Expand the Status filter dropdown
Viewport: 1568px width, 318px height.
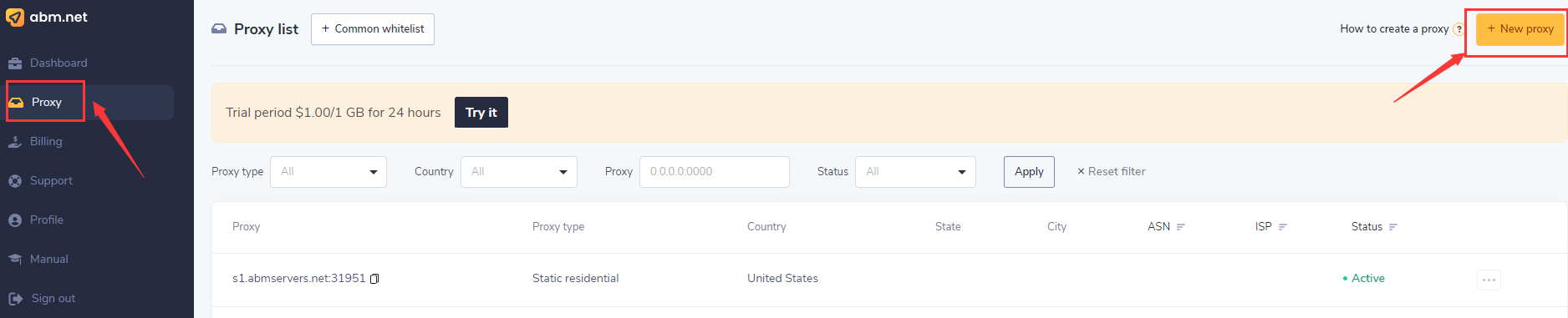tap(915, 172)
